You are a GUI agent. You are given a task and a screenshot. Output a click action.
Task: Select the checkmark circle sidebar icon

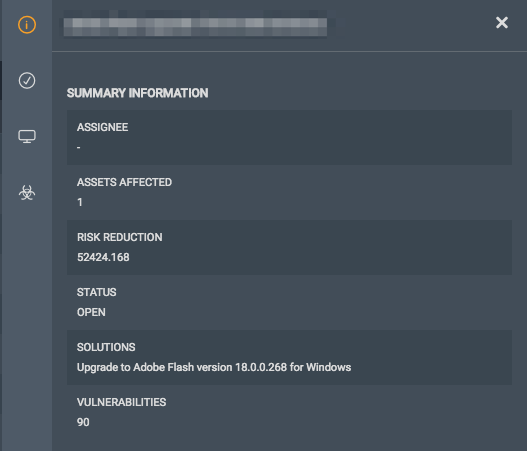[27, 81]
